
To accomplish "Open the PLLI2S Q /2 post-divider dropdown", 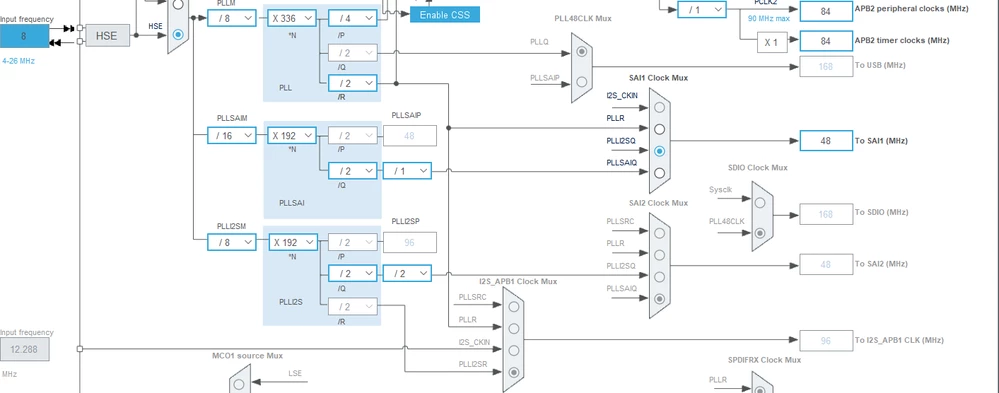I will [x=407, y=273].
